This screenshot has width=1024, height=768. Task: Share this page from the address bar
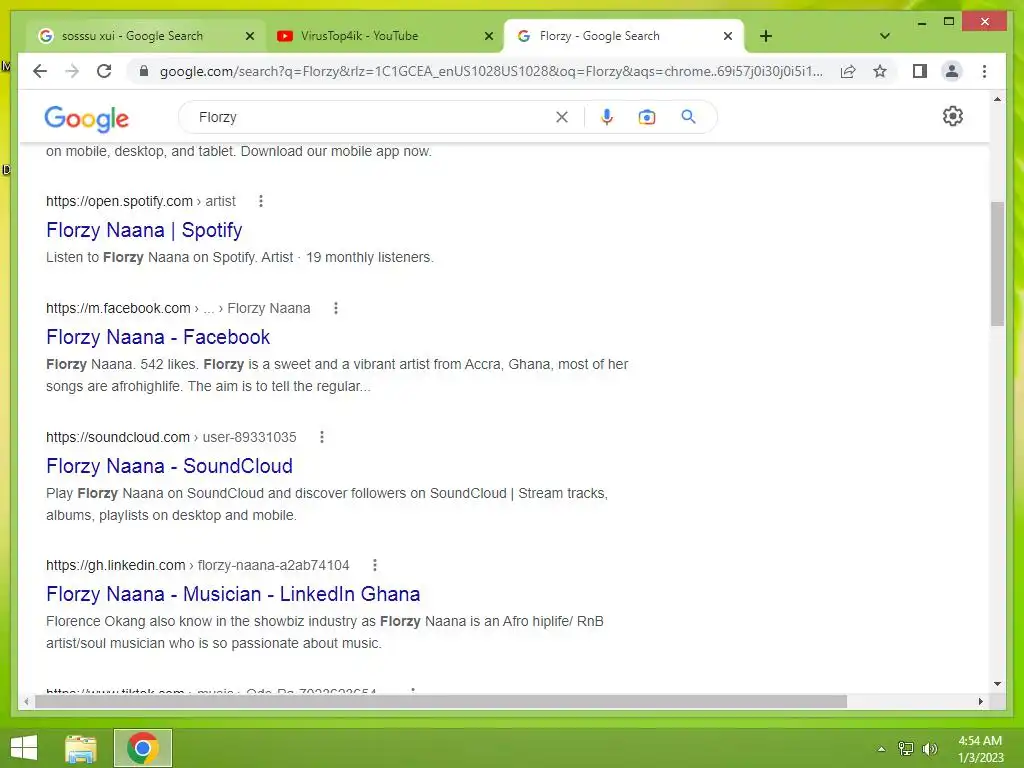pyautogui.click(x=848, y=71)
